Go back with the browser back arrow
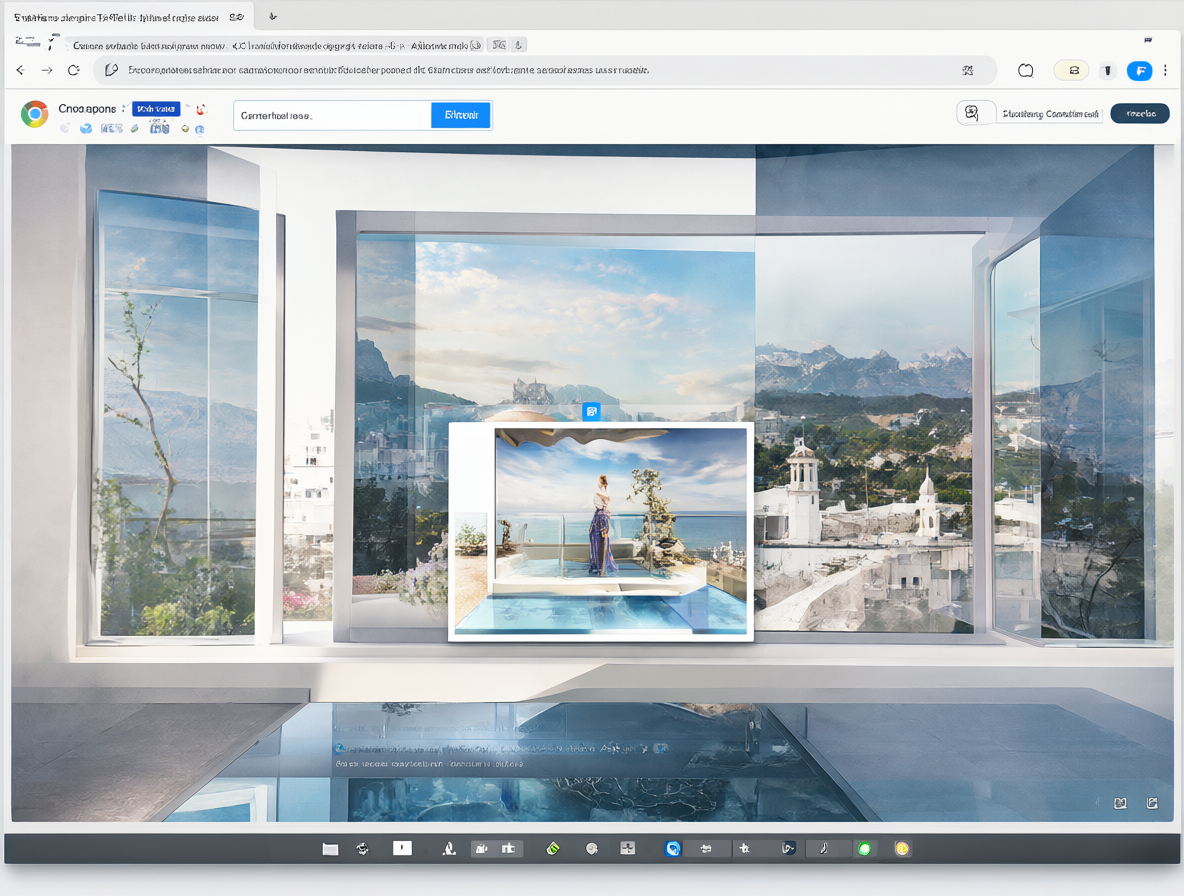This screenshot has width=1184, height=896. coord(20,70)
